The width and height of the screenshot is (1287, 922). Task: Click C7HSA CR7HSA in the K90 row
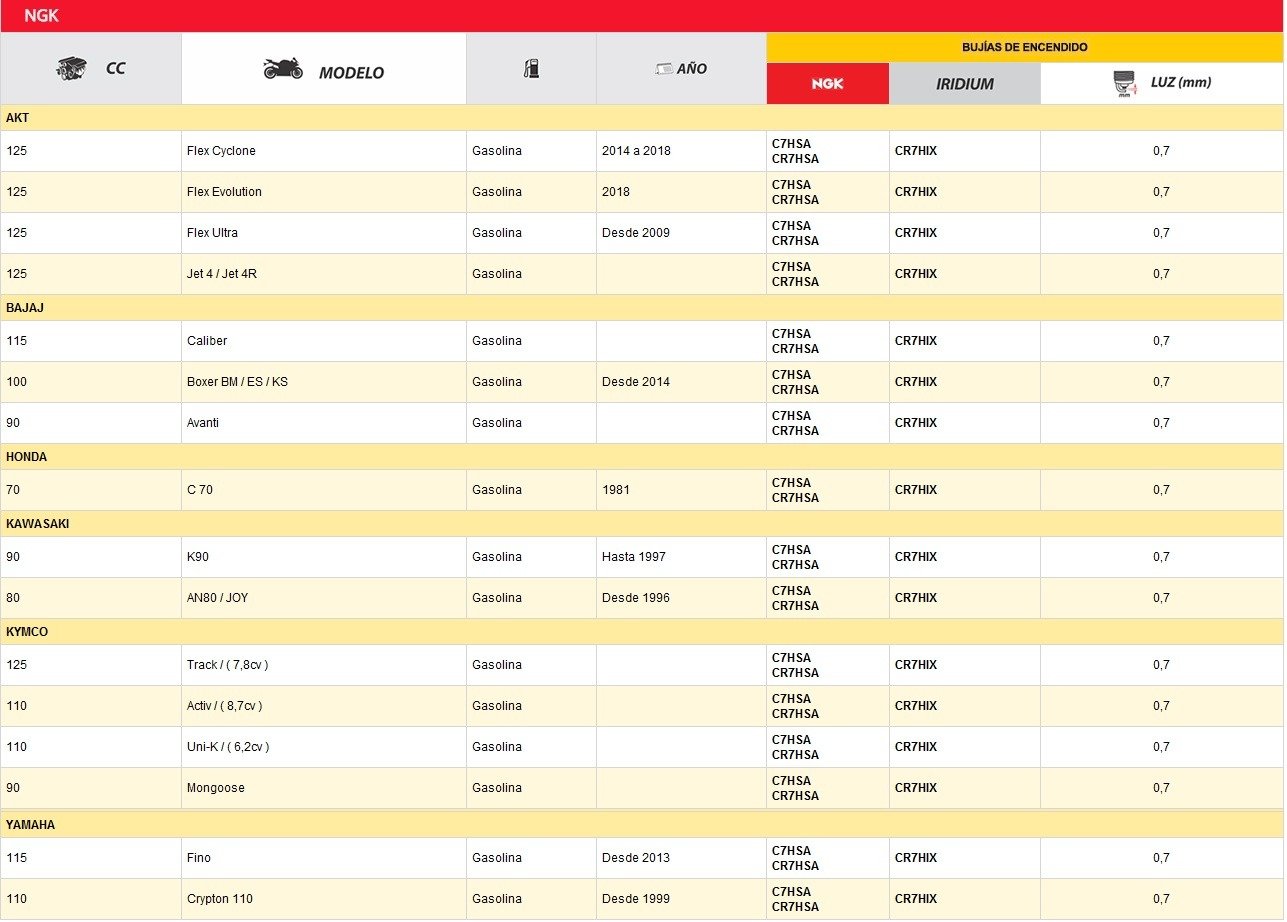pos(795,557)
